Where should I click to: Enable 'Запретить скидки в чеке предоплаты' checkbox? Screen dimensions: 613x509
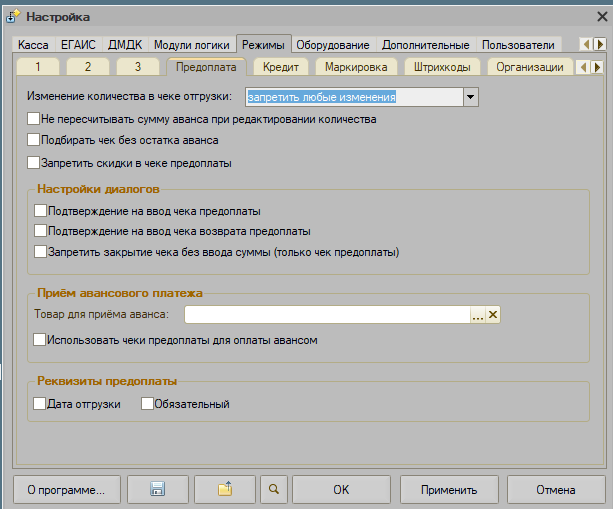pyautogui.click(x=35, y=162)
